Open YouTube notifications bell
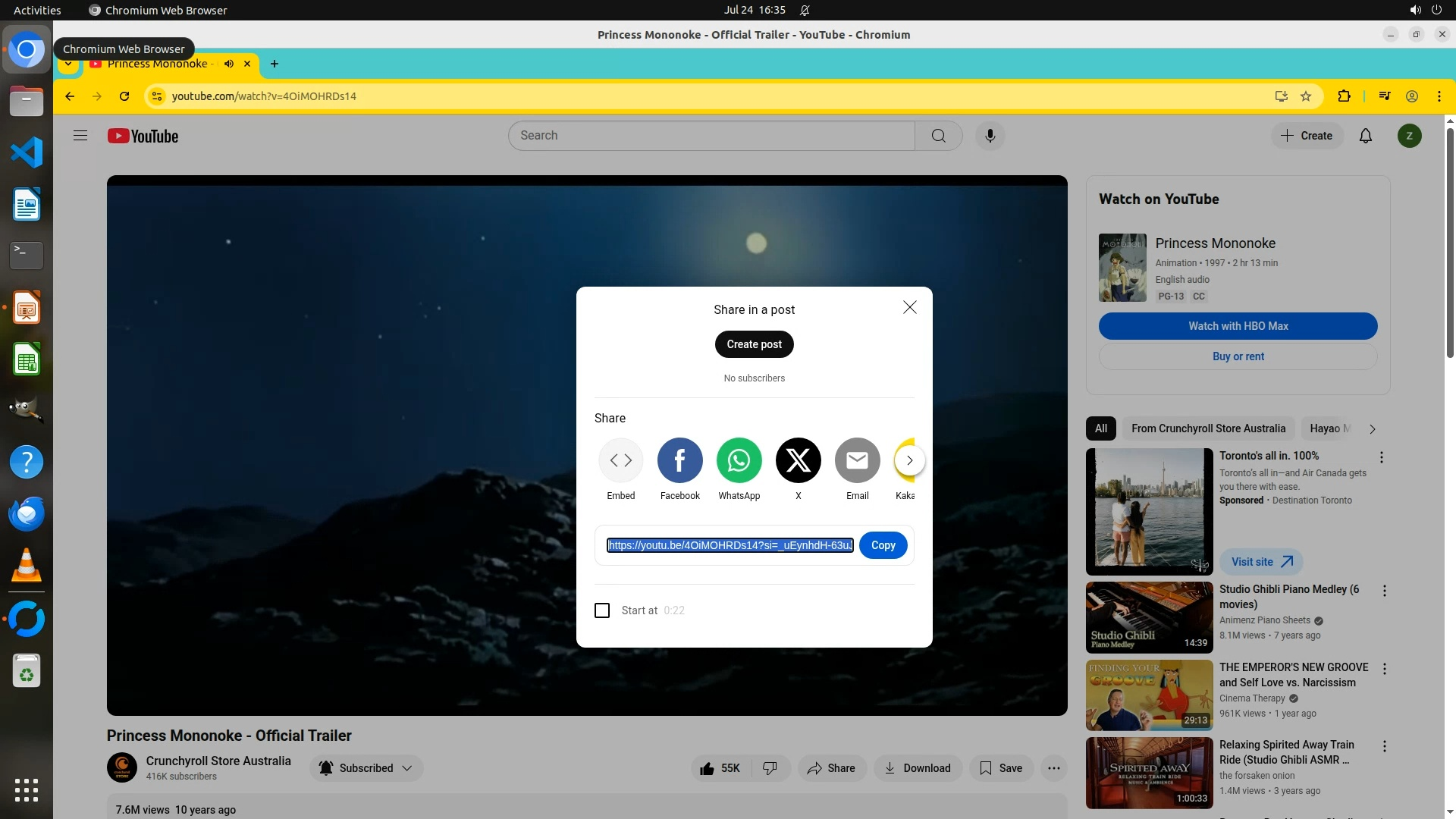This screenshot has width=1456, height=819. (x=1365, y=136)
